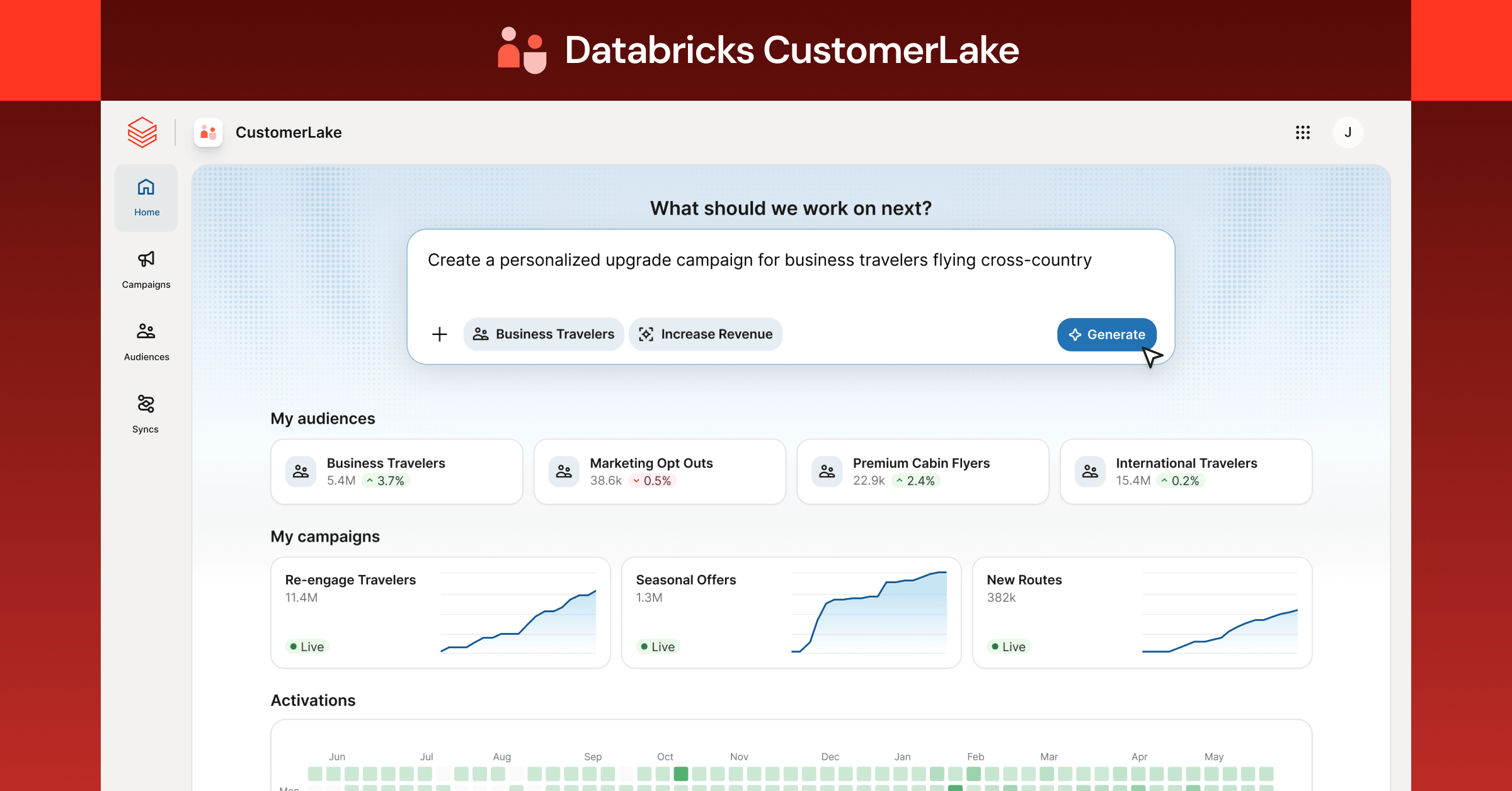The height and width of the screenshot is (791, 1512).
Task: Click the 0.2% growth badge
Action: pyautogui.click(x=1181, y=481)
